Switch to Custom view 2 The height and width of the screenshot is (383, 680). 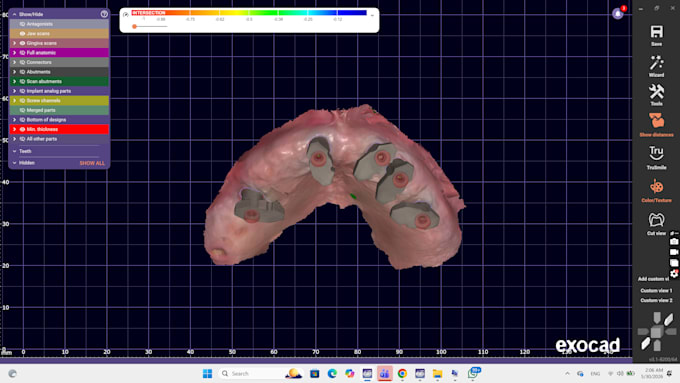coord(656,300)
